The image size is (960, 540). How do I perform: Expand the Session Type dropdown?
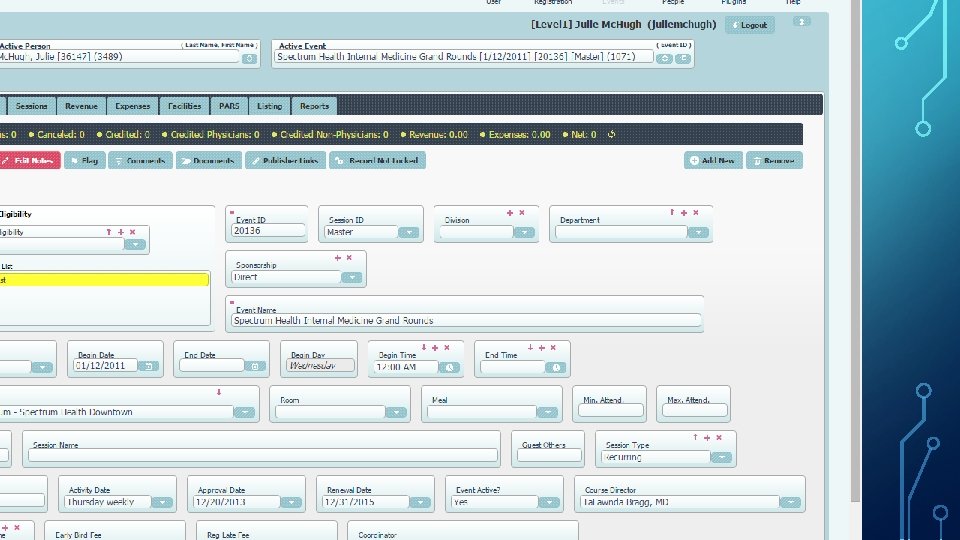721,457
